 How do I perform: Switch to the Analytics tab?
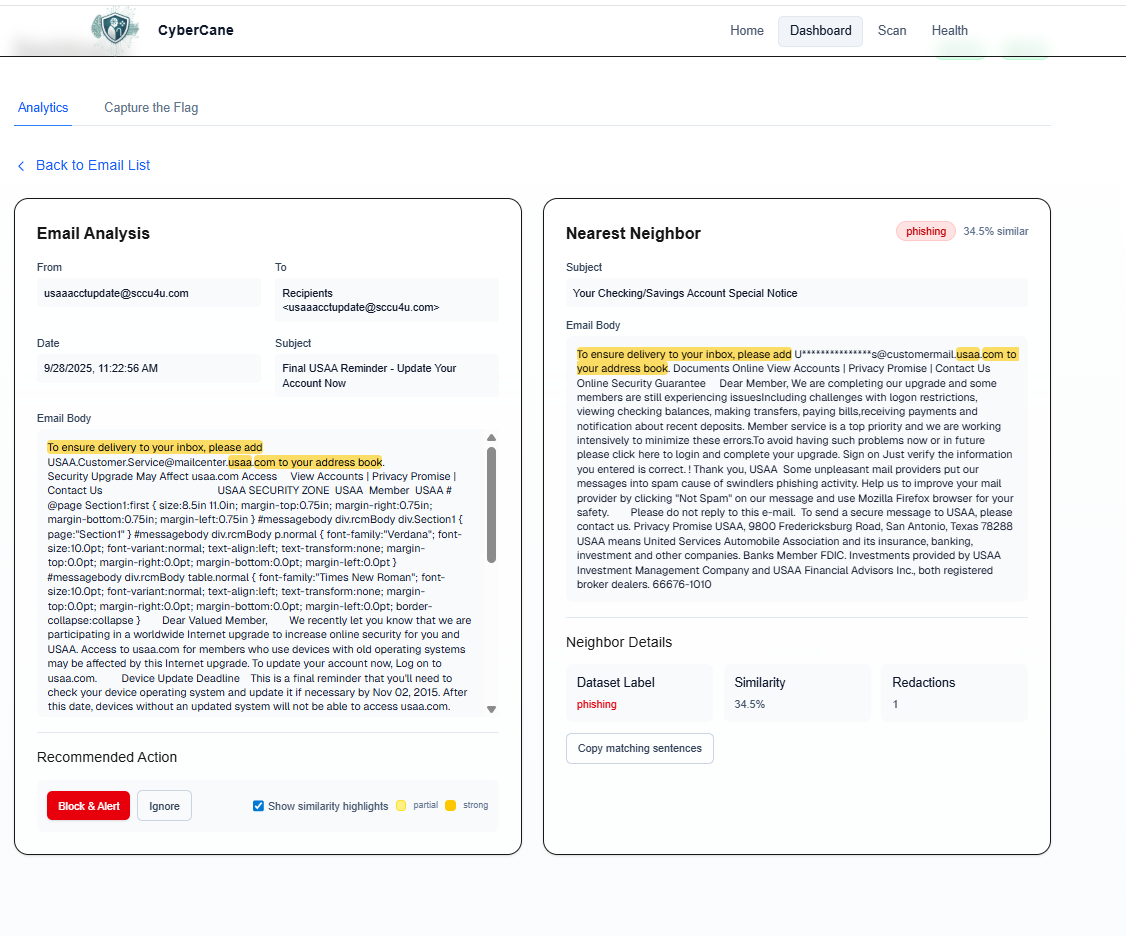click(43, 108)
